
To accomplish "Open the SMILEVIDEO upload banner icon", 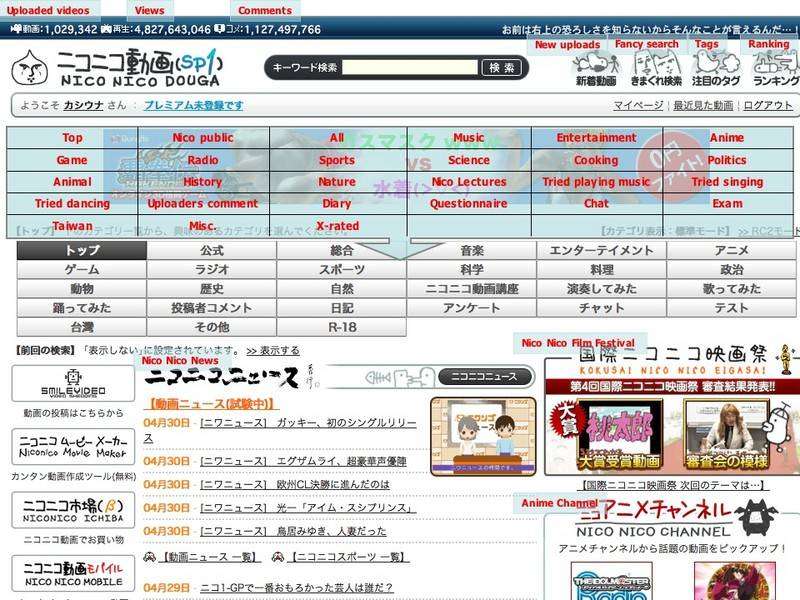I will pos(74,384).
